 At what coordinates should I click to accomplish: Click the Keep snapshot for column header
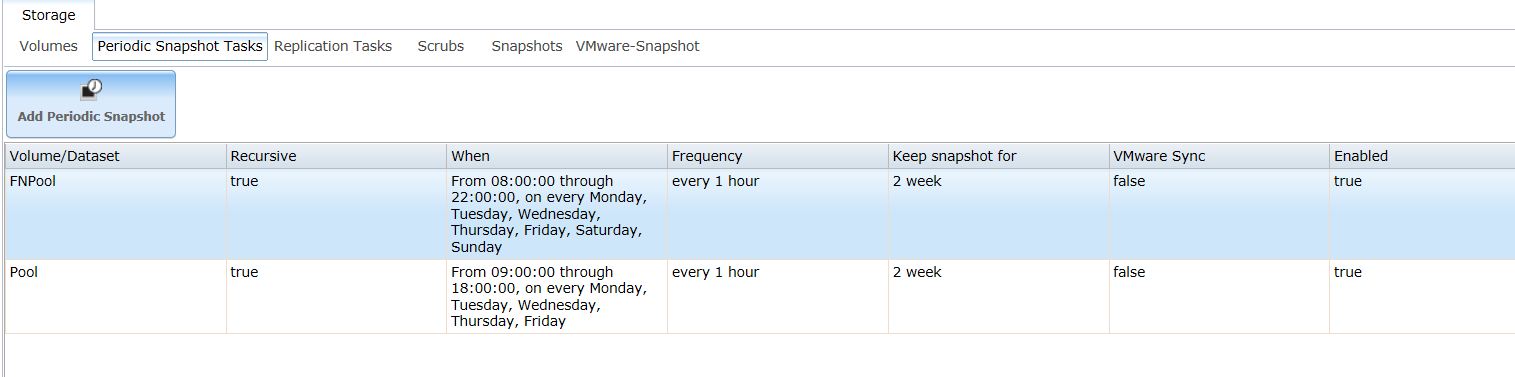pyautogui.click(x=999, y=156)
